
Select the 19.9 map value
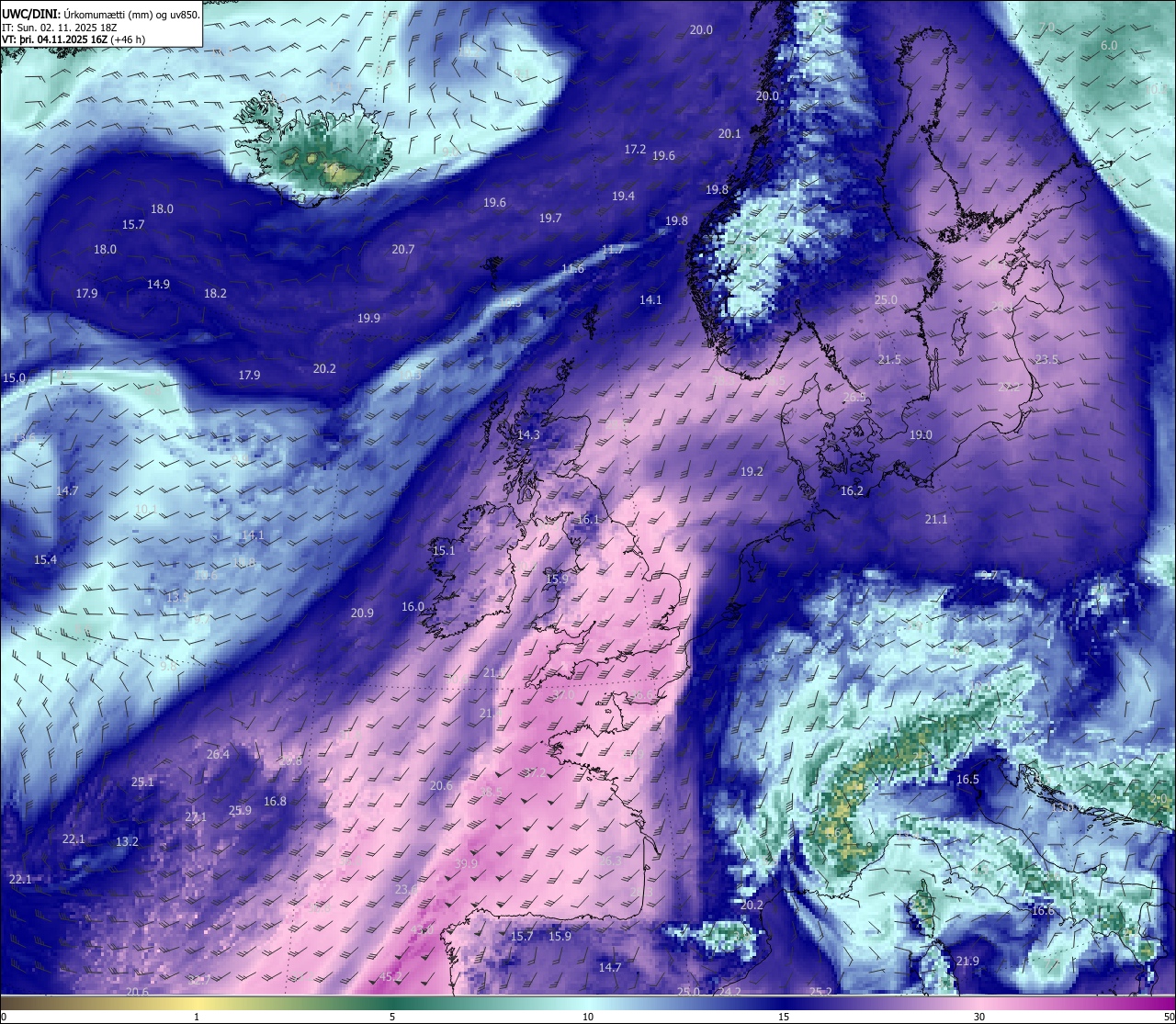point(368,318)
